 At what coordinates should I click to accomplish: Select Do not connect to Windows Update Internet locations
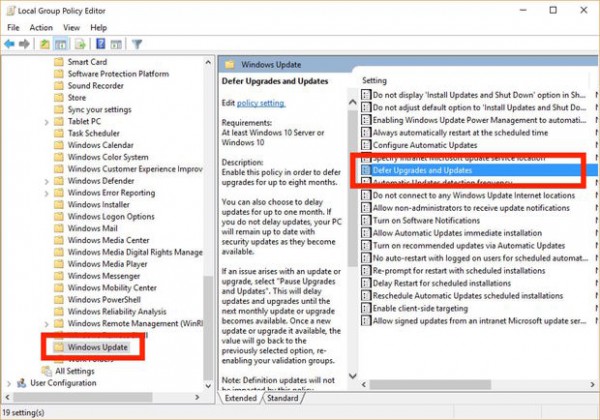point(474,195)
